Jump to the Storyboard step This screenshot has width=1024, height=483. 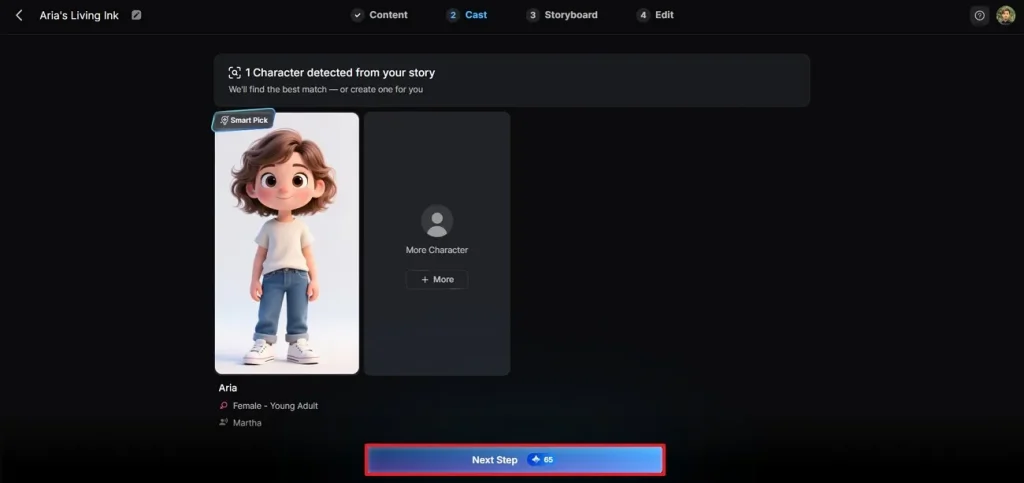pyautogui.click(x=562, y=15)
